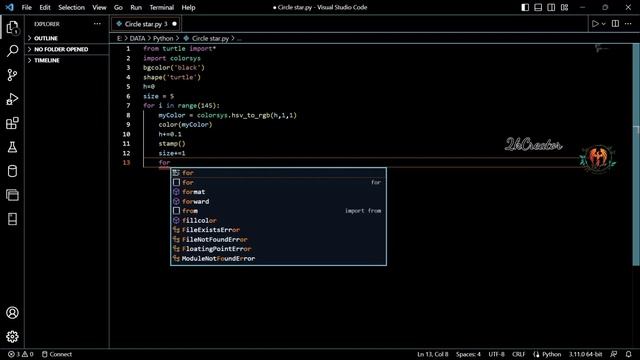Place cursor on line 3 bgcolor('black')
640x360 pixels.
click(x=174, y=68)
